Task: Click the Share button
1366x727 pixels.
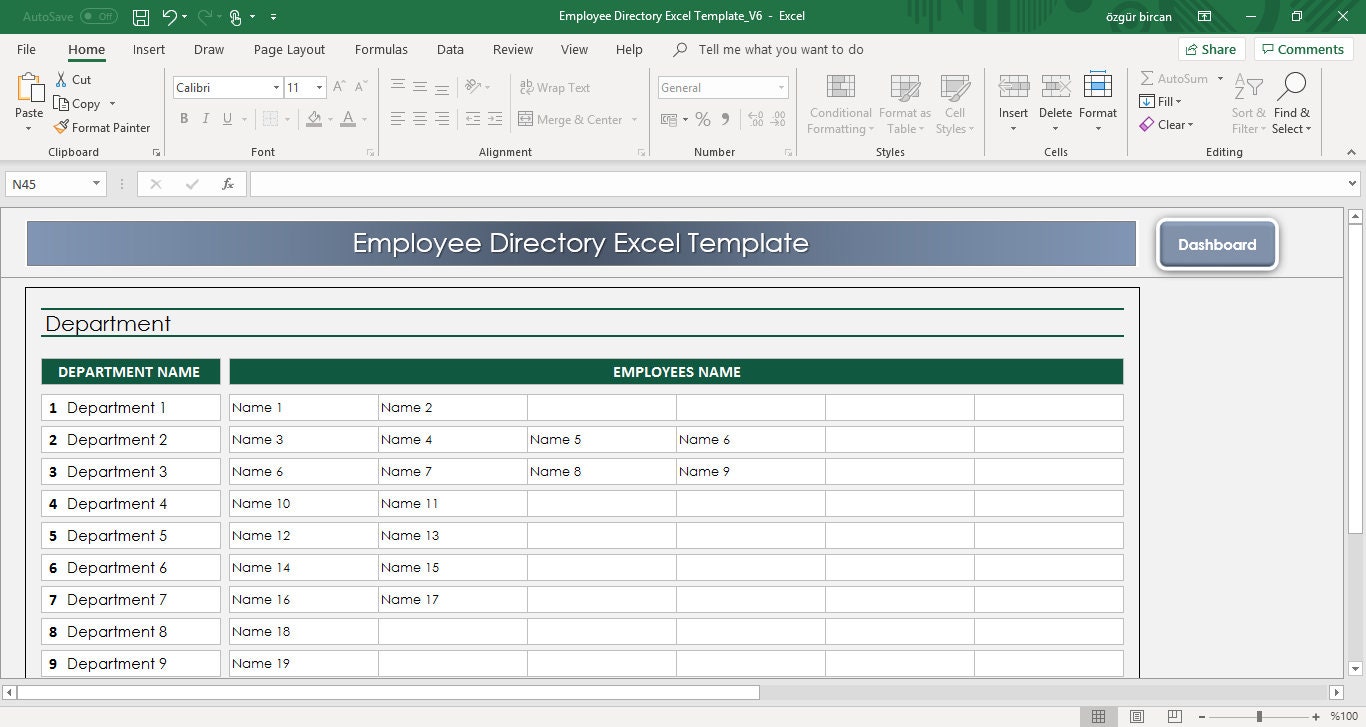Action: point(1211,48)
